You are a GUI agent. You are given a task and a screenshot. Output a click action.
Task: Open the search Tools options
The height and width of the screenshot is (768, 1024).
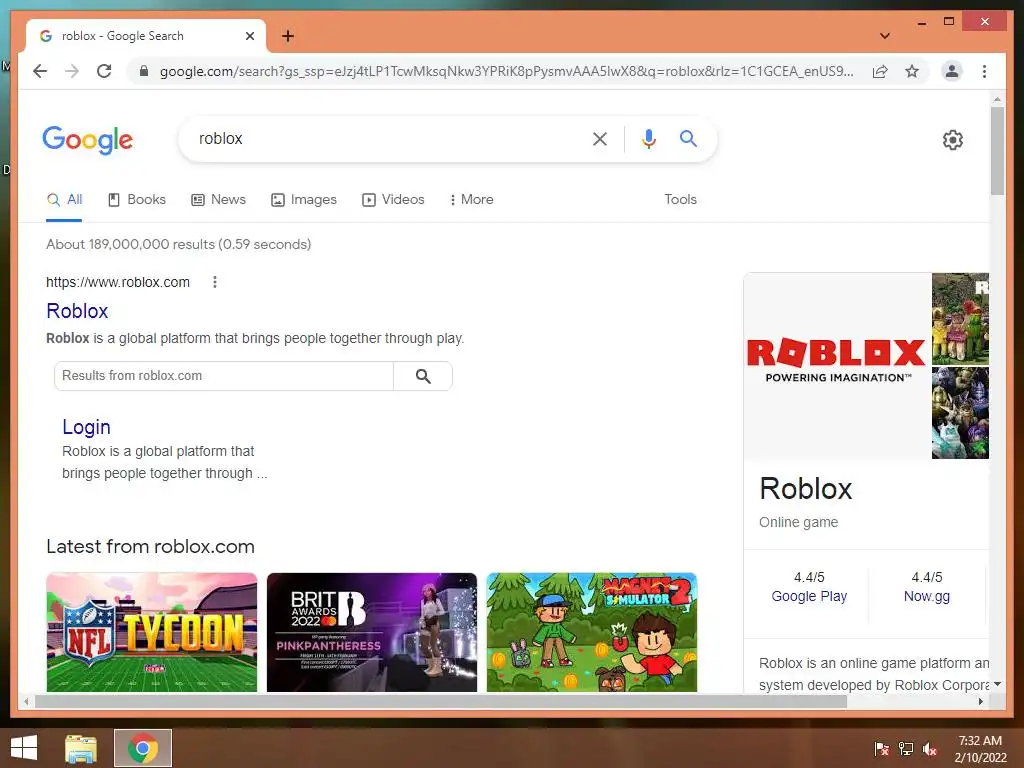680,200
